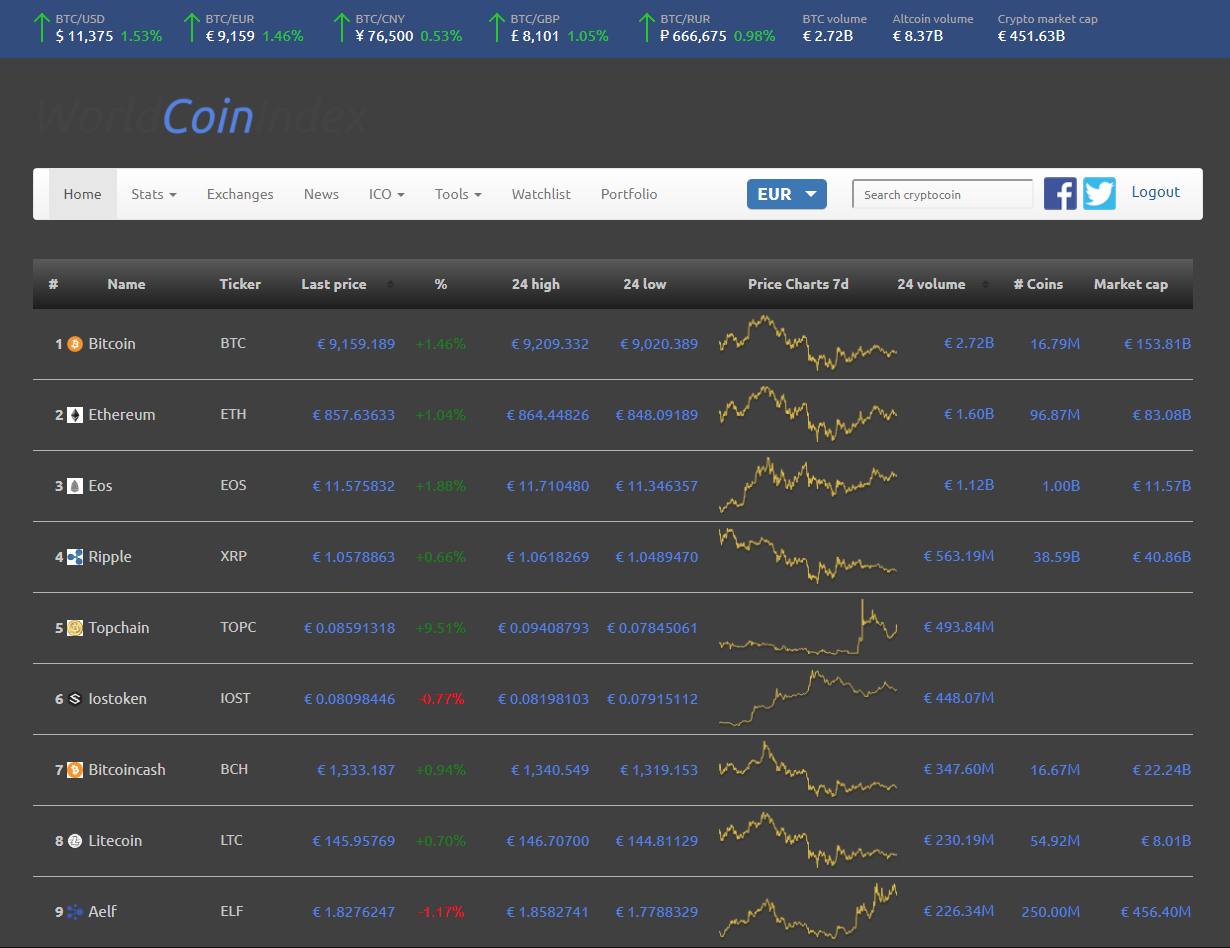Click the BTC/USD price $ 11,375
1230x948 pixels.
pyautogui.click(x=84, y=36)
